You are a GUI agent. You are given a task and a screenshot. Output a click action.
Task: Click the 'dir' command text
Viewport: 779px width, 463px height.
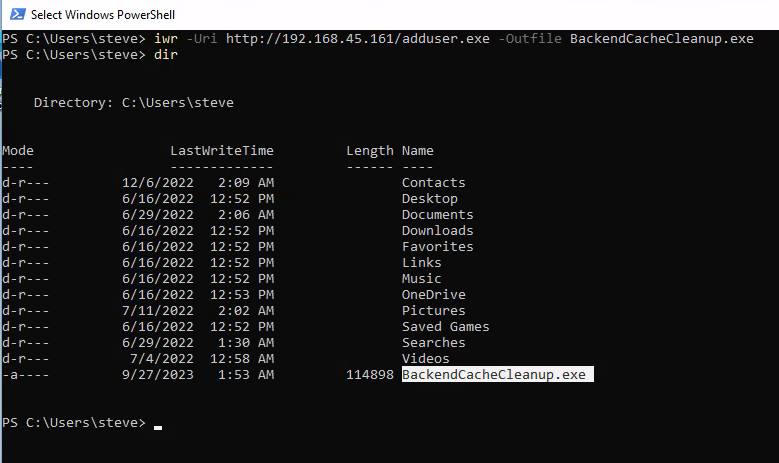166,55
